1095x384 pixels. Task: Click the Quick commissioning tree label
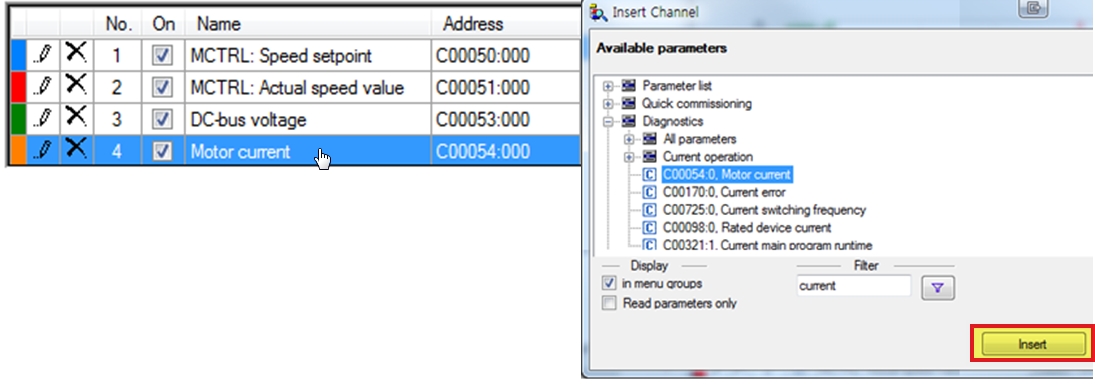[697, 103]
